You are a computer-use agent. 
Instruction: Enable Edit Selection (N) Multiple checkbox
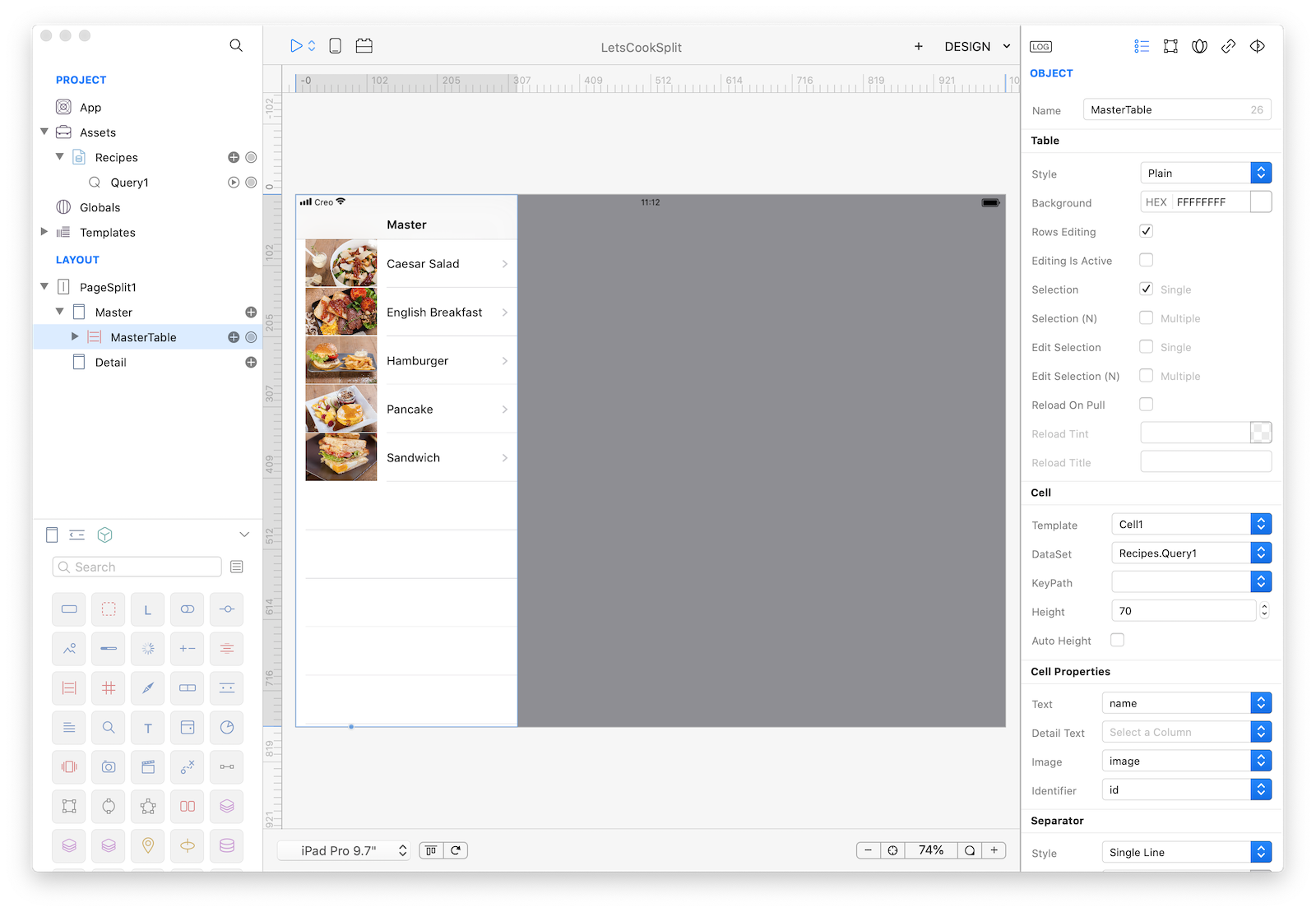(x=1146, y=375)
